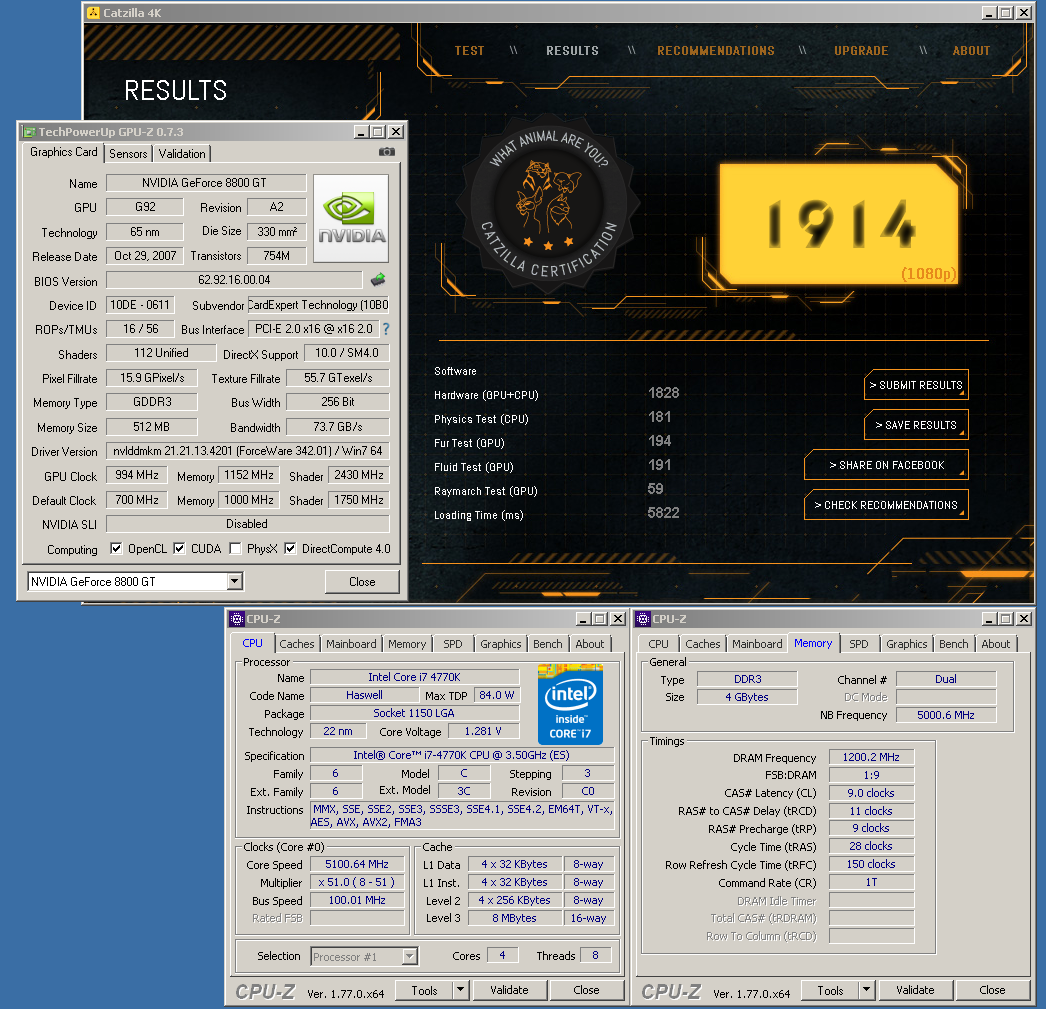Open the GPU selector dropdown in GPU-Z
This screenshot has height=1009, width=1046.
[x=234, y=582]
